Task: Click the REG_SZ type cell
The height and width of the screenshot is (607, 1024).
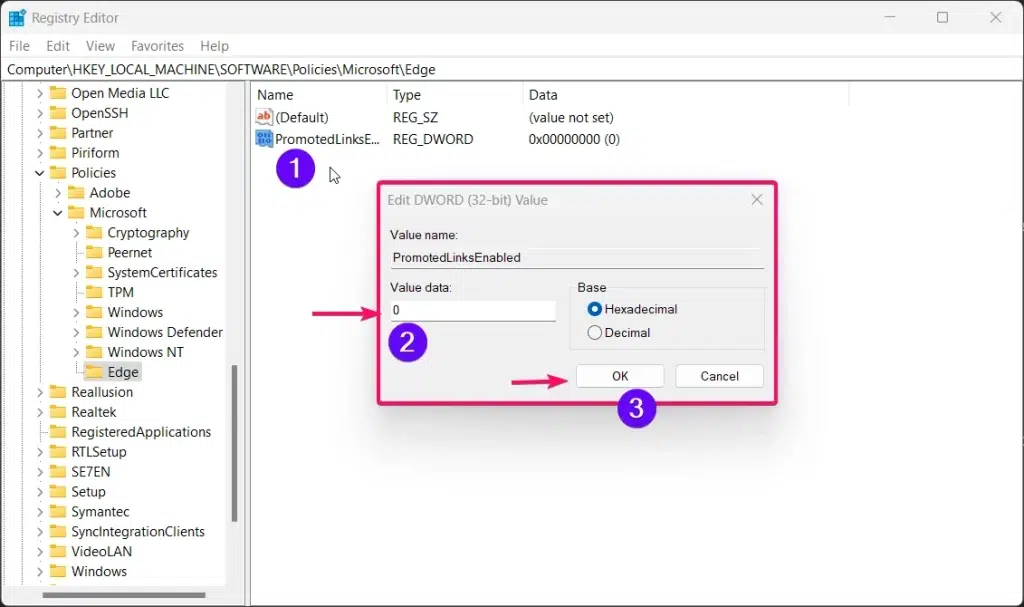Action: coord(415,118)
